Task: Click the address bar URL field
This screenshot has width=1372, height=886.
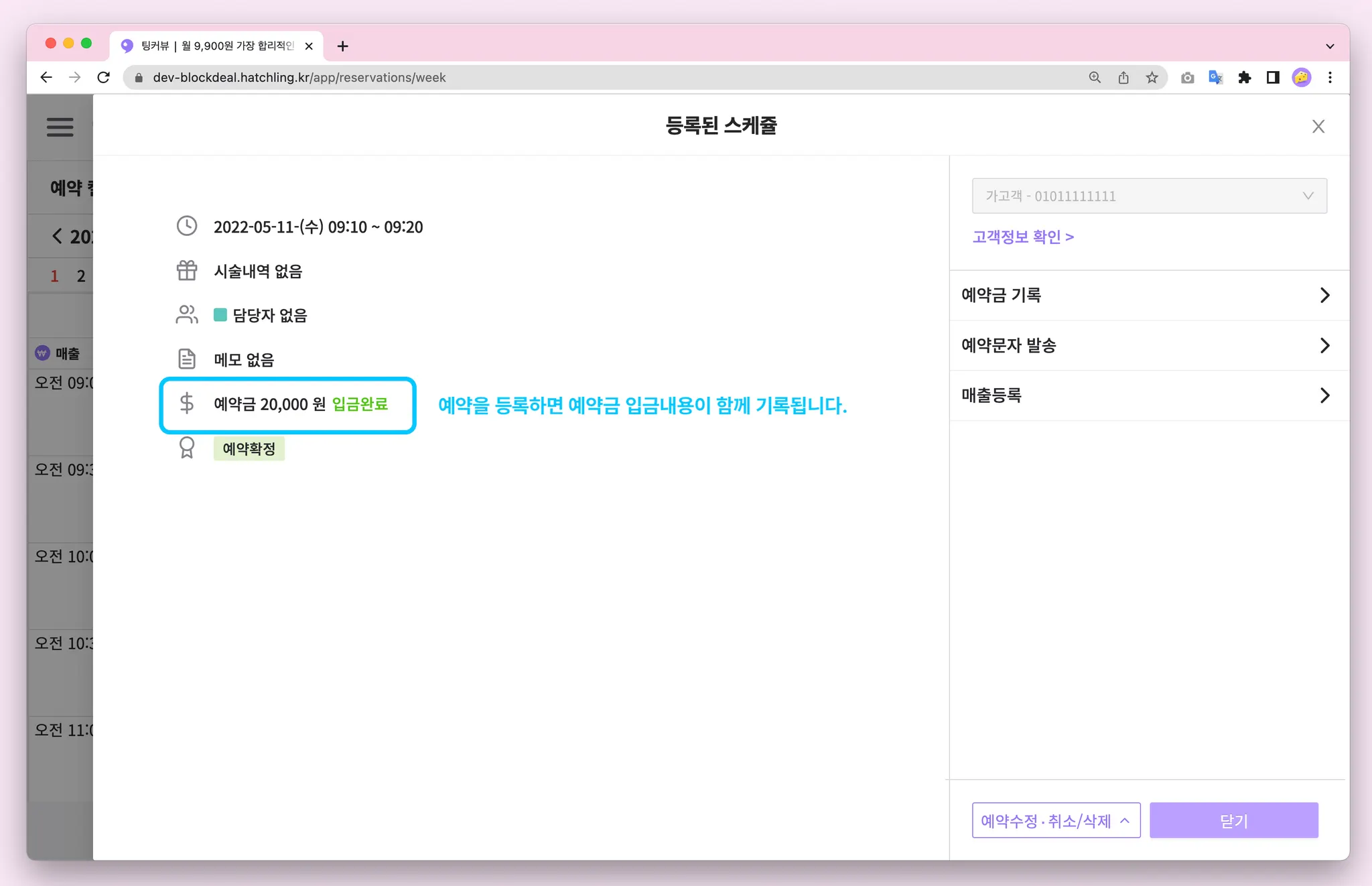Action: 603,78
